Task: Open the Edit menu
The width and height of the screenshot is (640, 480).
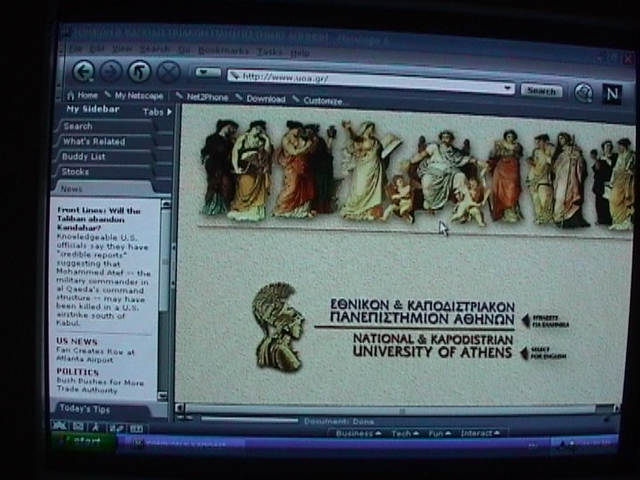Action: pos(97,49)
